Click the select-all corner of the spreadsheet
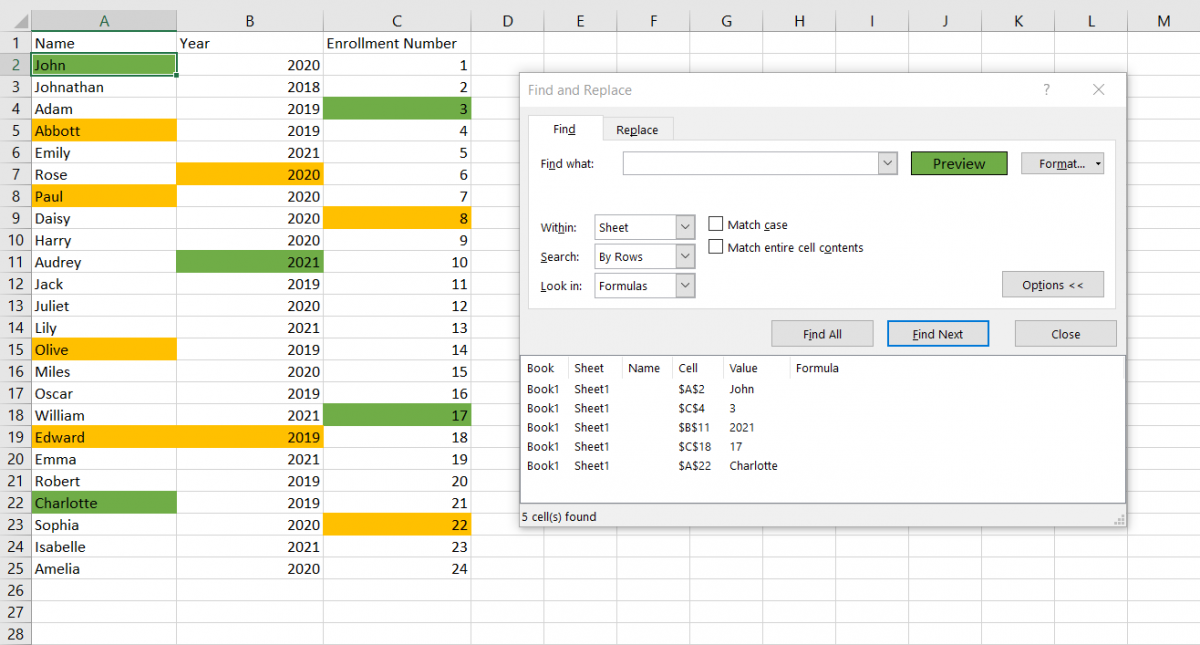Screen dimensions: 1200x645 pyautogui.click(x=15, y=21)
